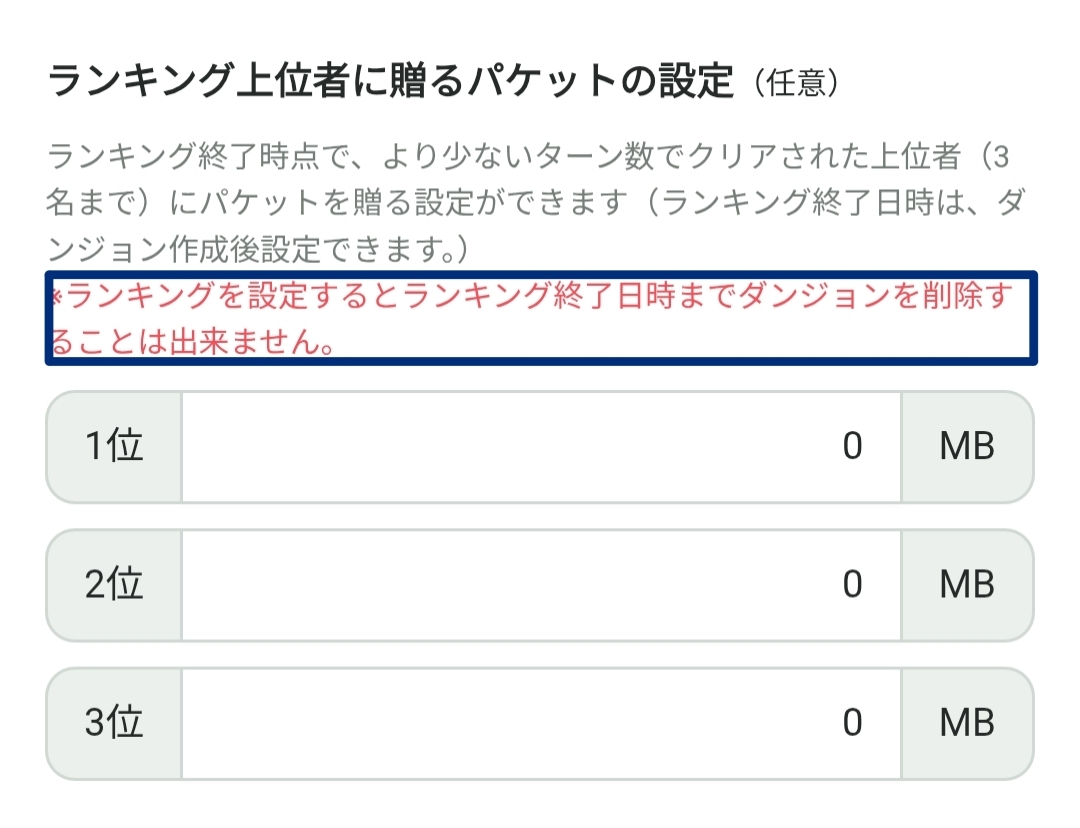Click the 2位 packet amount input field

540,584
